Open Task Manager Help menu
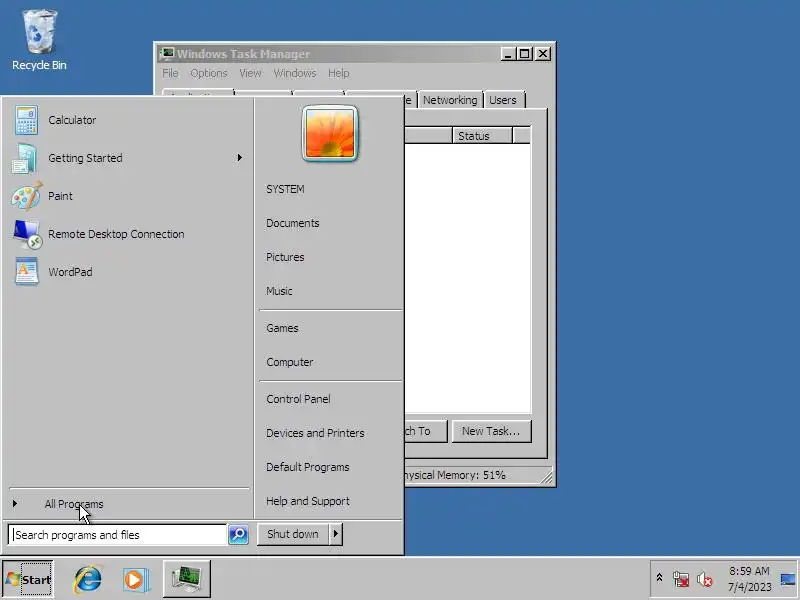The image size is (800, 600). point(339,73)
